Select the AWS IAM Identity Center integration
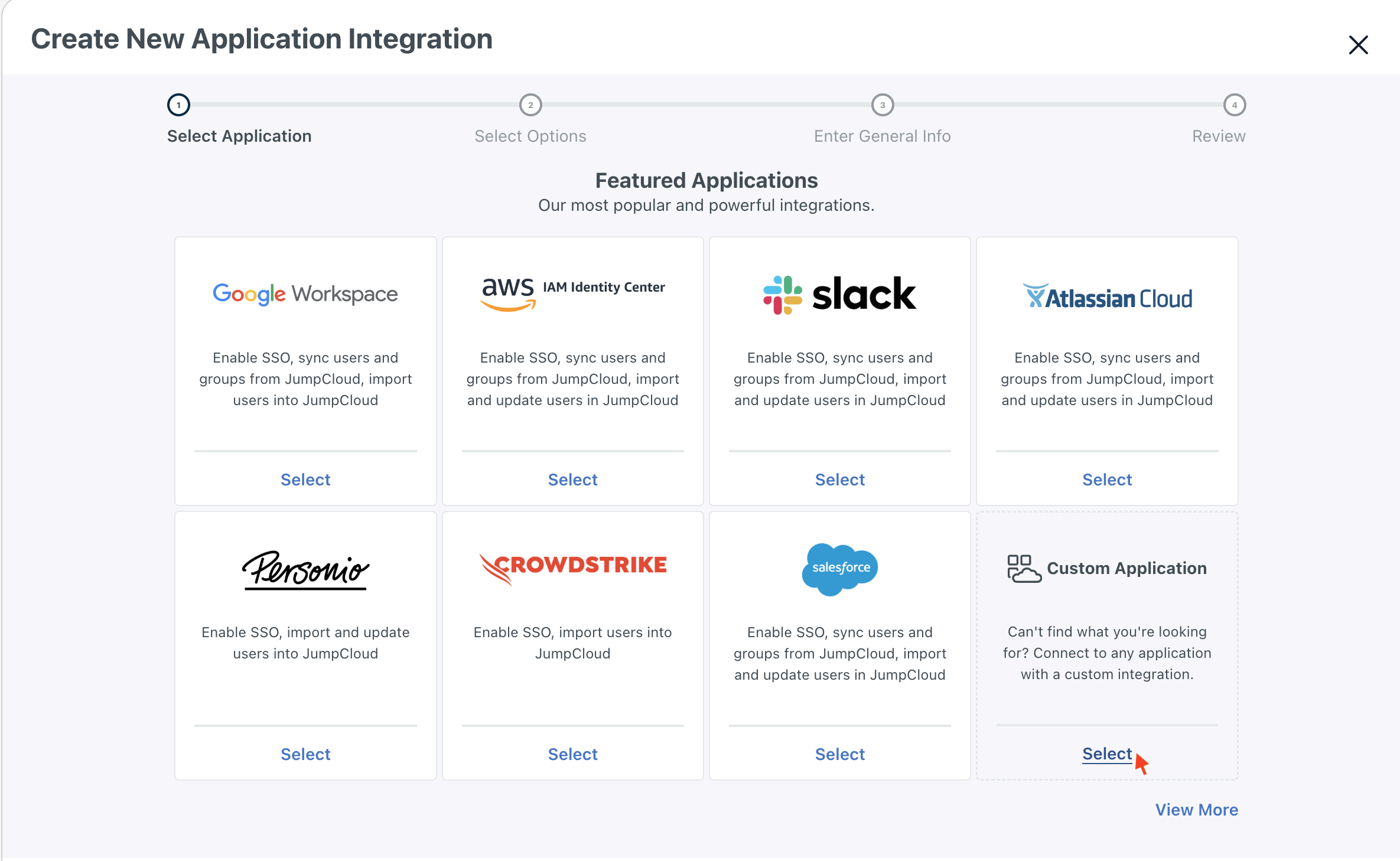 (x=572, y=480)
